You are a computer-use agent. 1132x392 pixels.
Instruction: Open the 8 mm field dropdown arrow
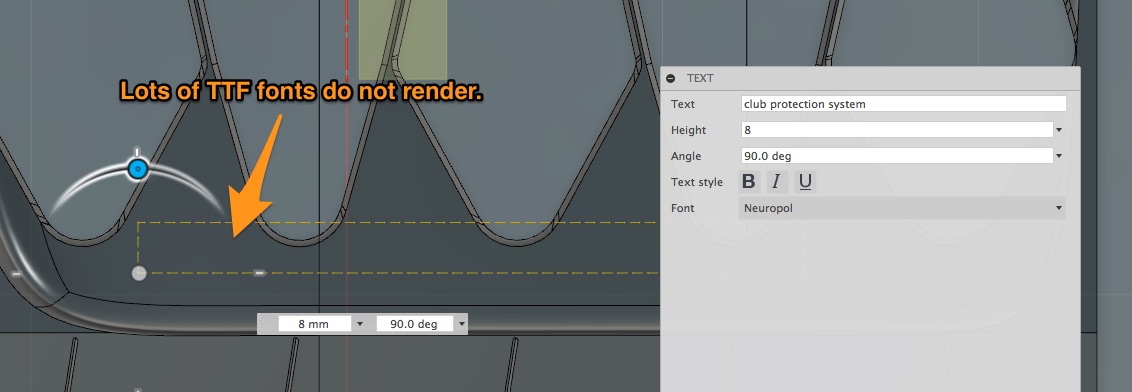360,324
